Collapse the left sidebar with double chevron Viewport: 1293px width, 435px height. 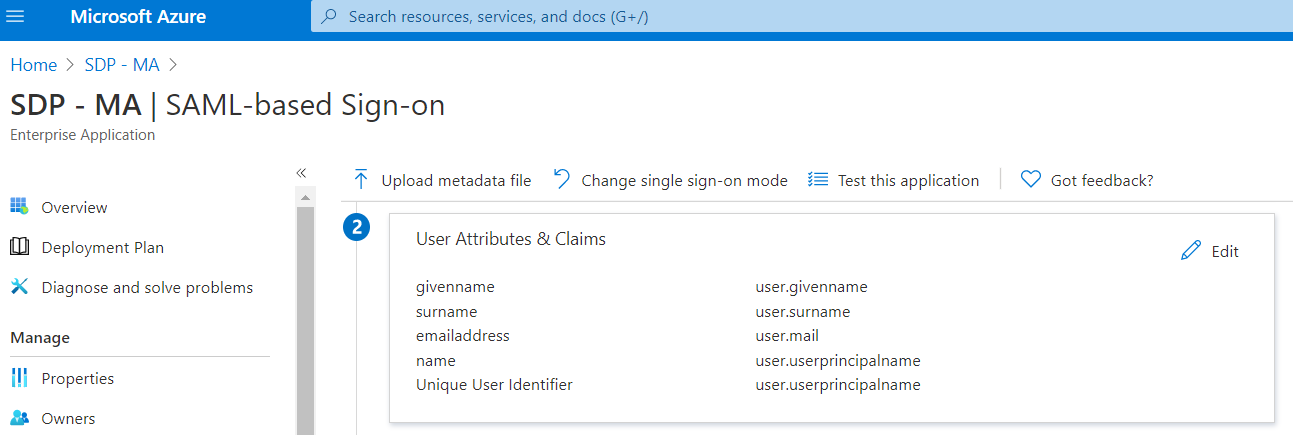pyautogui.click(x=301, y=173)
